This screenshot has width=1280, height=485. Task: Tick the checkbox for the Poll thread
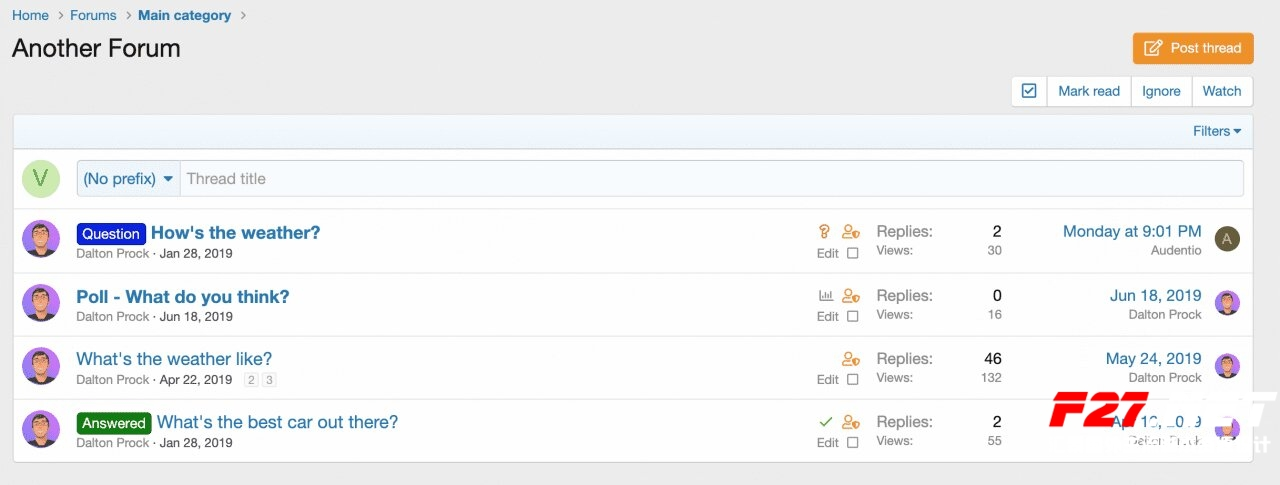pos(852,317)
